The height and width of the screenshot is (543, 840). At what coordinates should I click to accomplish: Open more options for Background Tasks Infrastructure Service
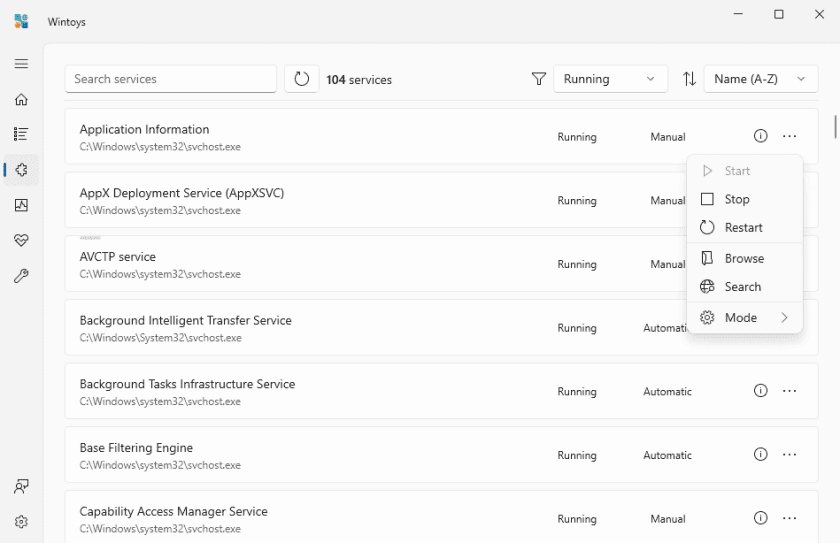click(790, 391)
